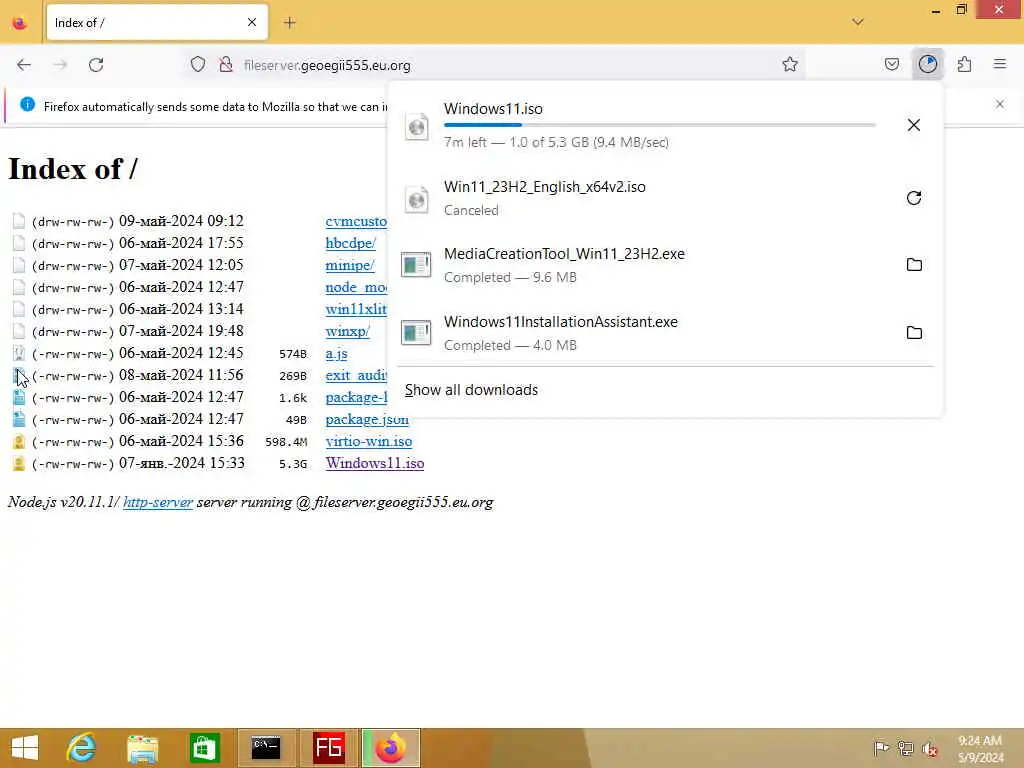Viewport: 1024px width, 768px height.
Task: Open the node_mo directory link
Action: [x=356, y=287]
